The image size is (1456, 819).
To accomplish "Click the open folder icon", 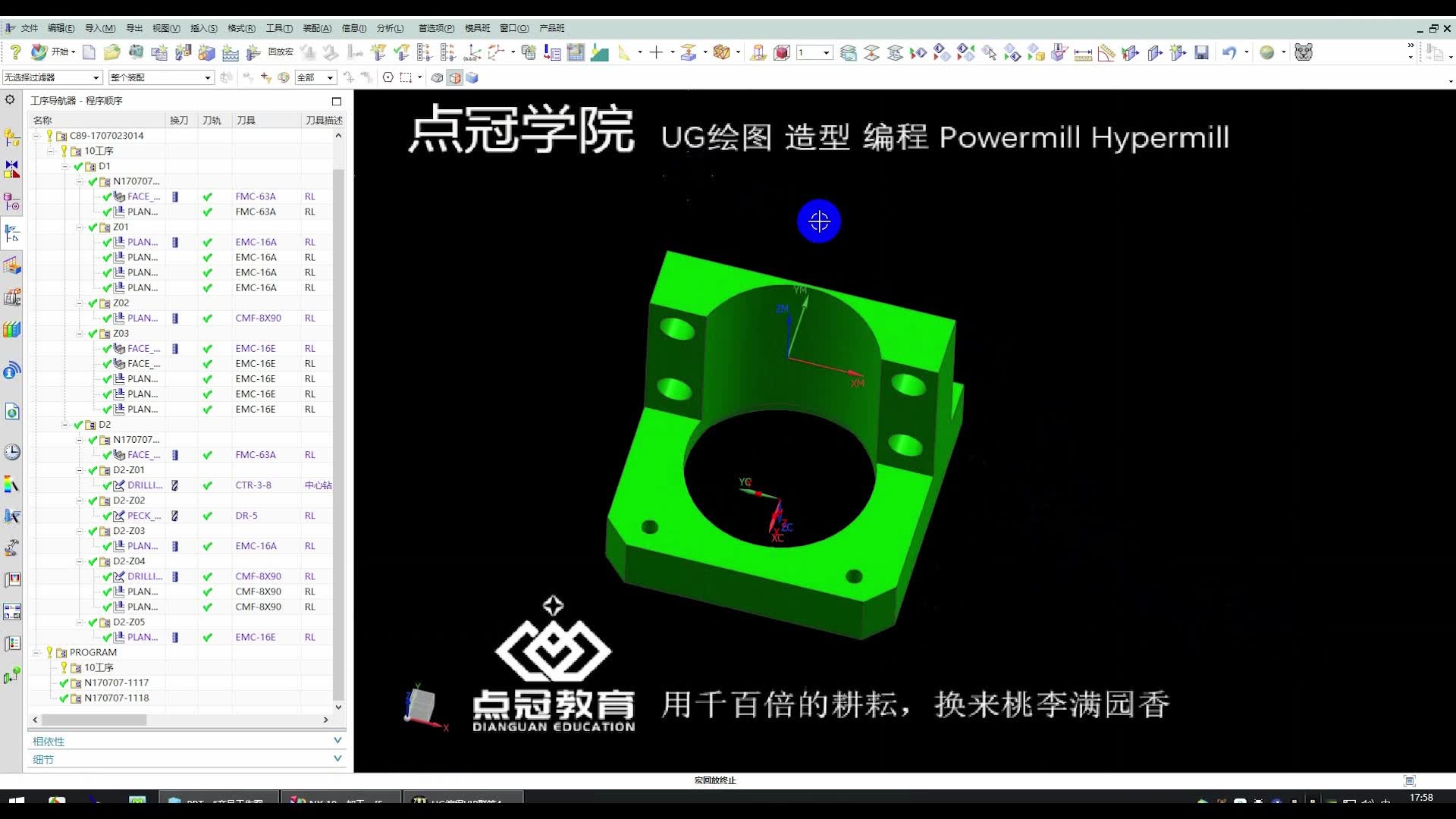I will (112, 52).
